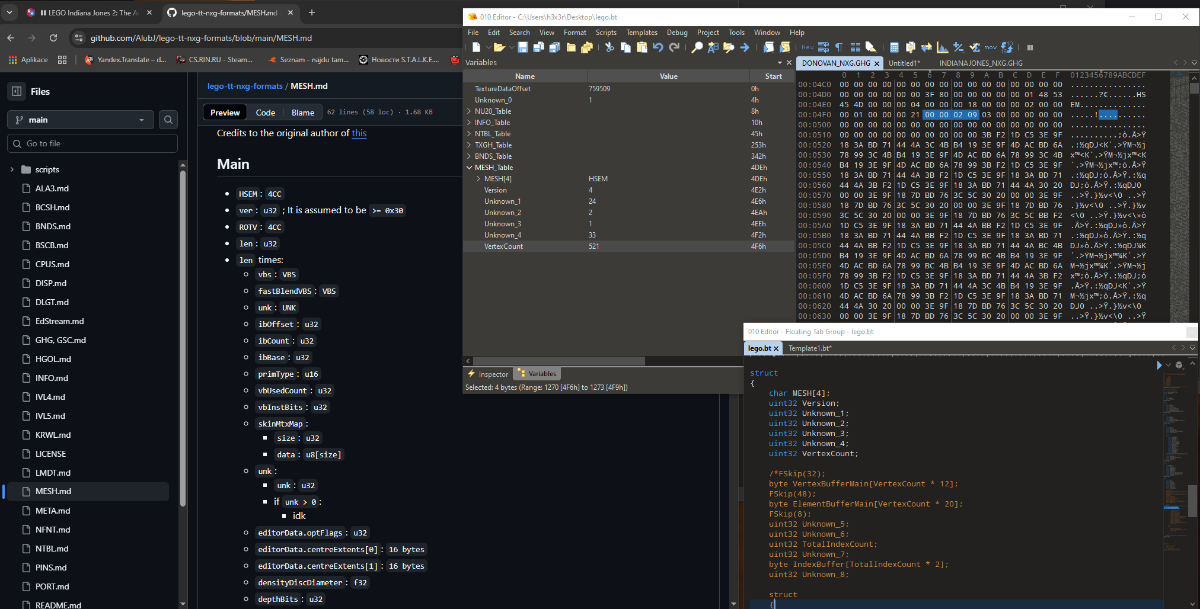
Task: Click the GitHub Code view button
Action: click(x=265, y=113)
